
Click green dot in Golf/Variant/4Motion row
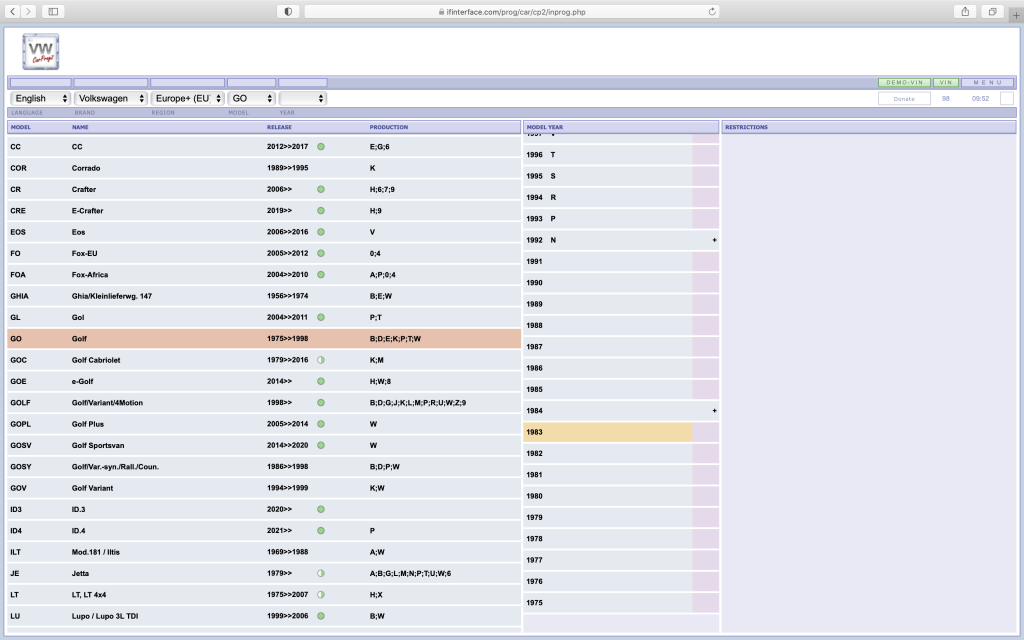(321, 403)
